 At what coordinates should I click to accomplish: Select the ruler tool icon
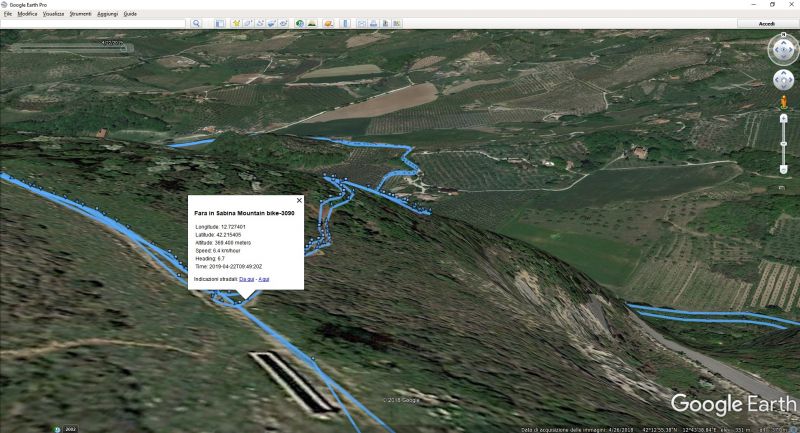(345, 23)
